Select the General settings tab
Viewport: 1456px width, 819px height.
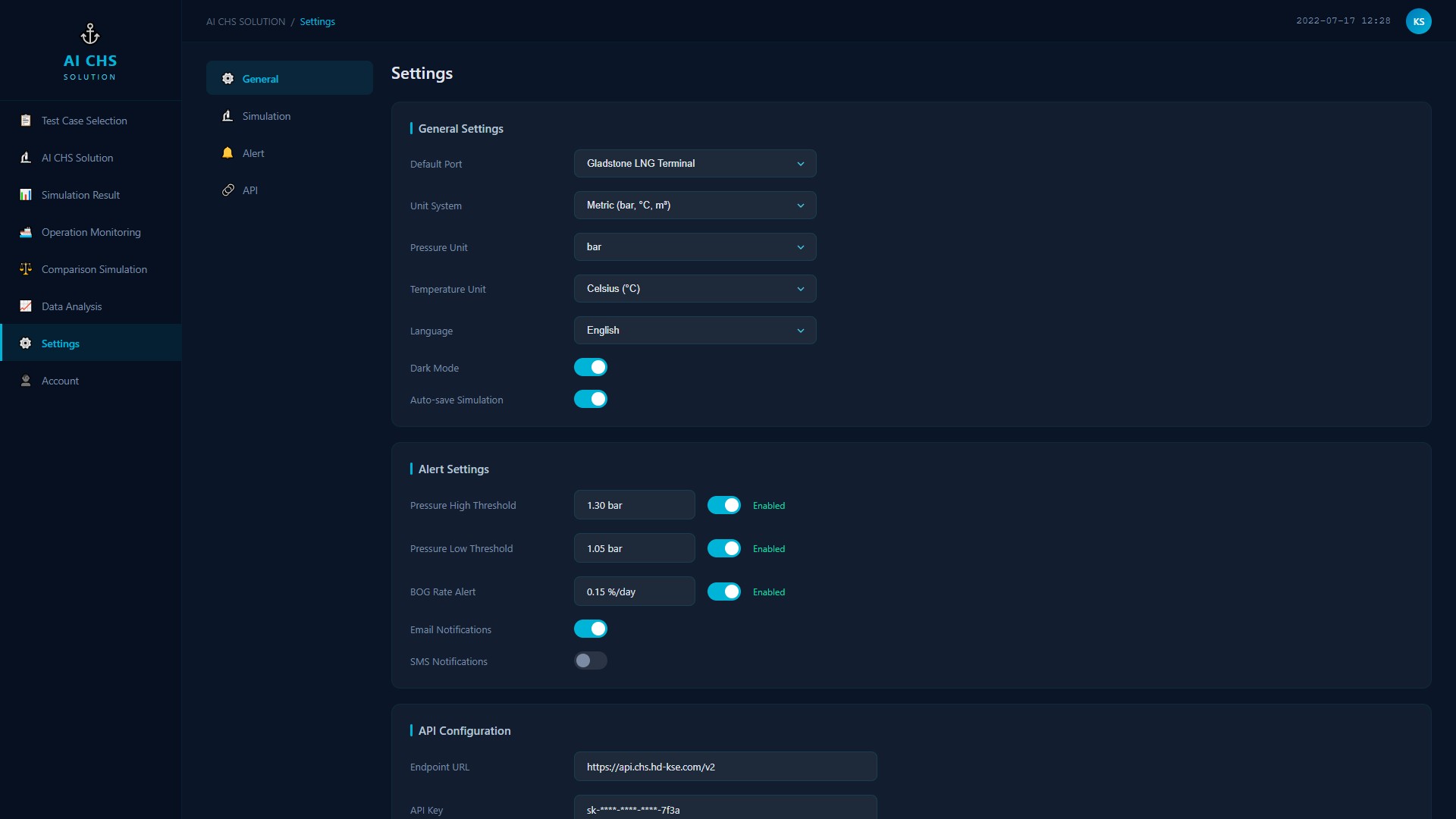pos(290,78)
